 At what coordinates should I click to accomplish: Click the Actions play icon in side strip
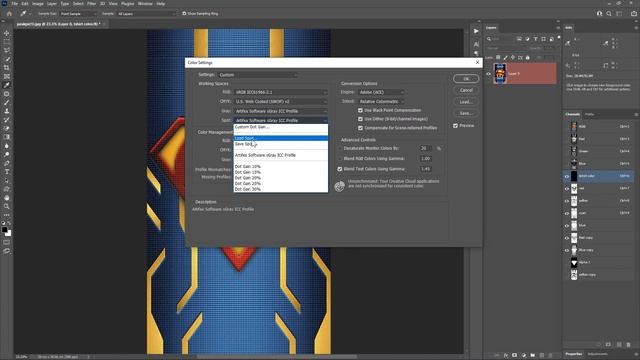[x=476, y=31]
